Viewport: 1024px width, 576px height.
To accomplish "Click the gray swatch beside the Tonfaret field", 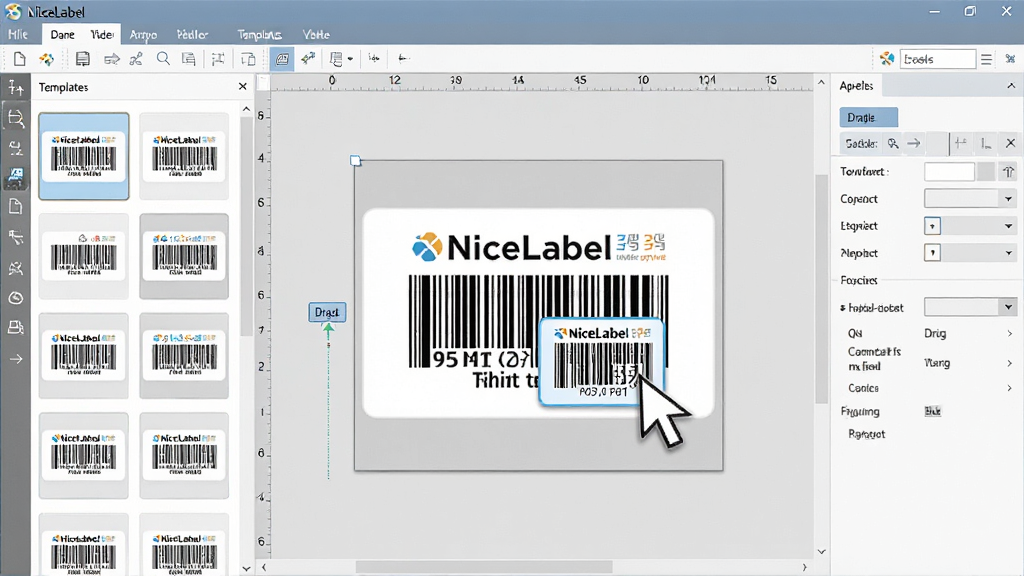I will coord(986,172).
